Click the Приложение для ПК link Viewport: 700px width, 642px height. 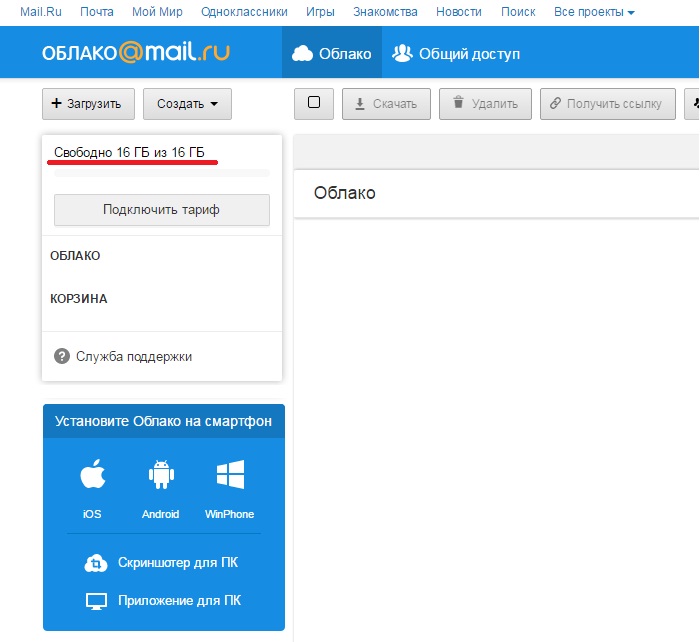(179, 600)
